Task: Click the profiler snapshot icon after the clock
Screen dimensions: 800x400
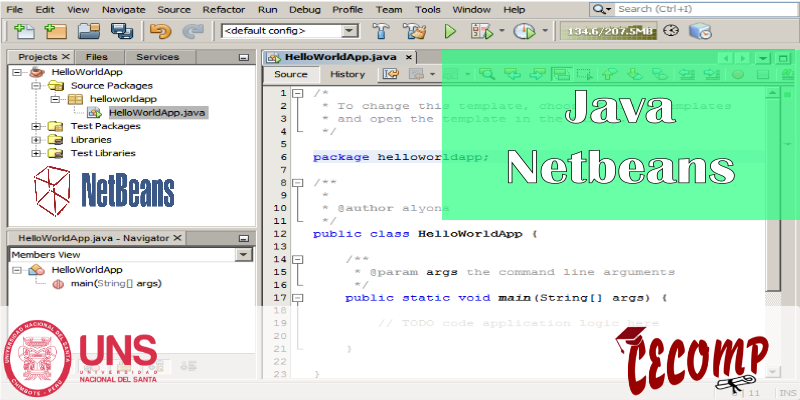Action: pos(700,31)
